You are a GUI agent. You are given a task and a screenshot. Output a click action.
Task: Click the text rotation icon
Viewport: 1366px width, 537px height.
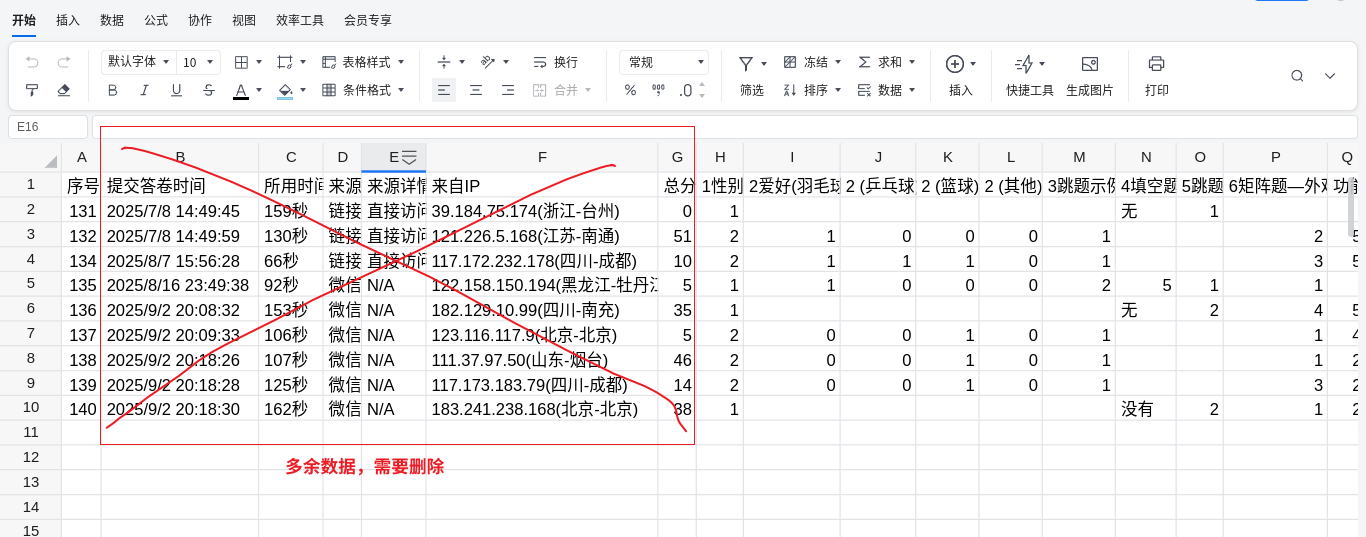(488, 62)
